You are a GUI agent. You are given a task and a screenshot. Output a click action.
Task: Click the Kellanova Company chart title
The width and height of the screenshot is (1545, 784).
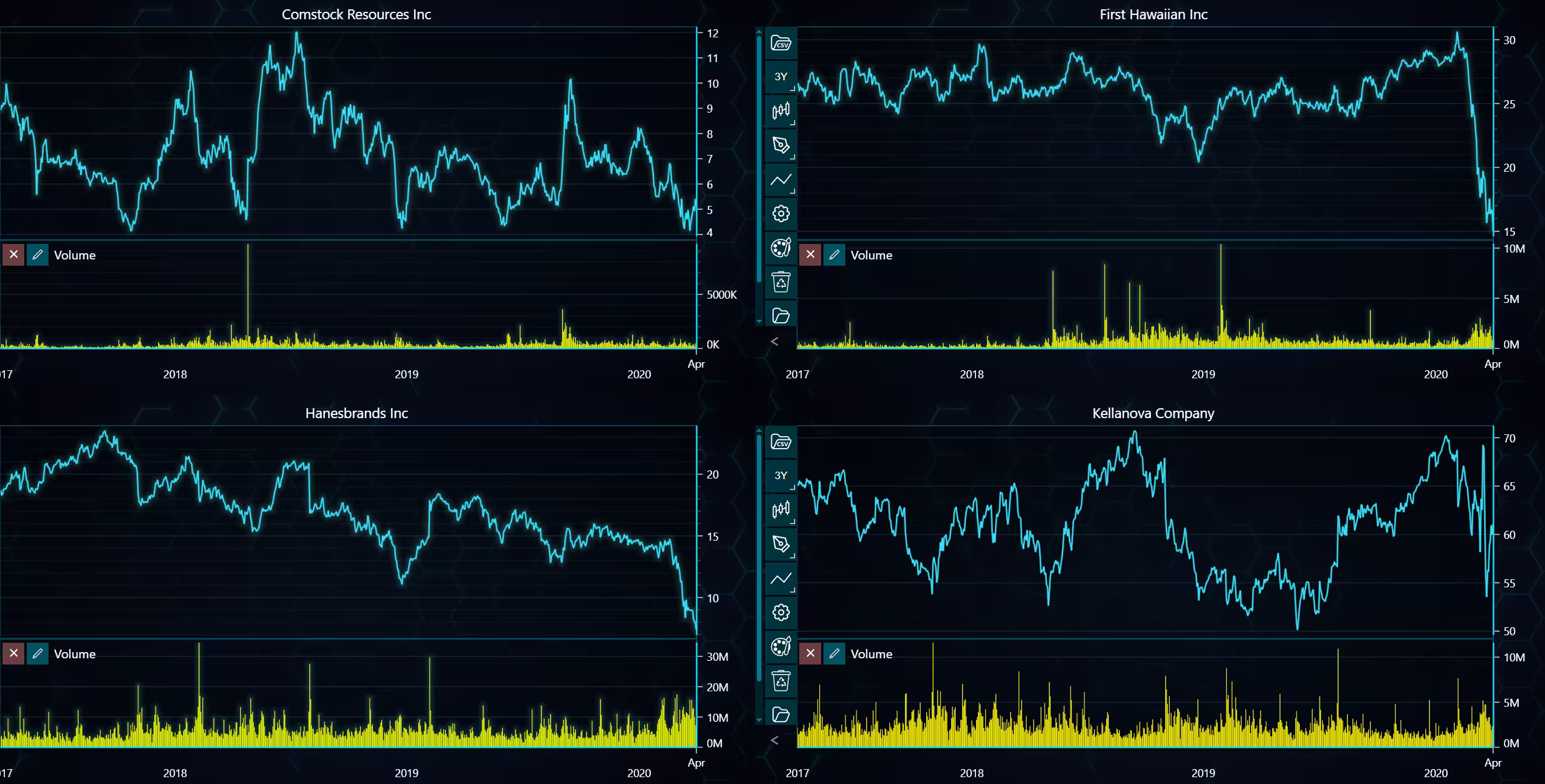coord(1153,413)
